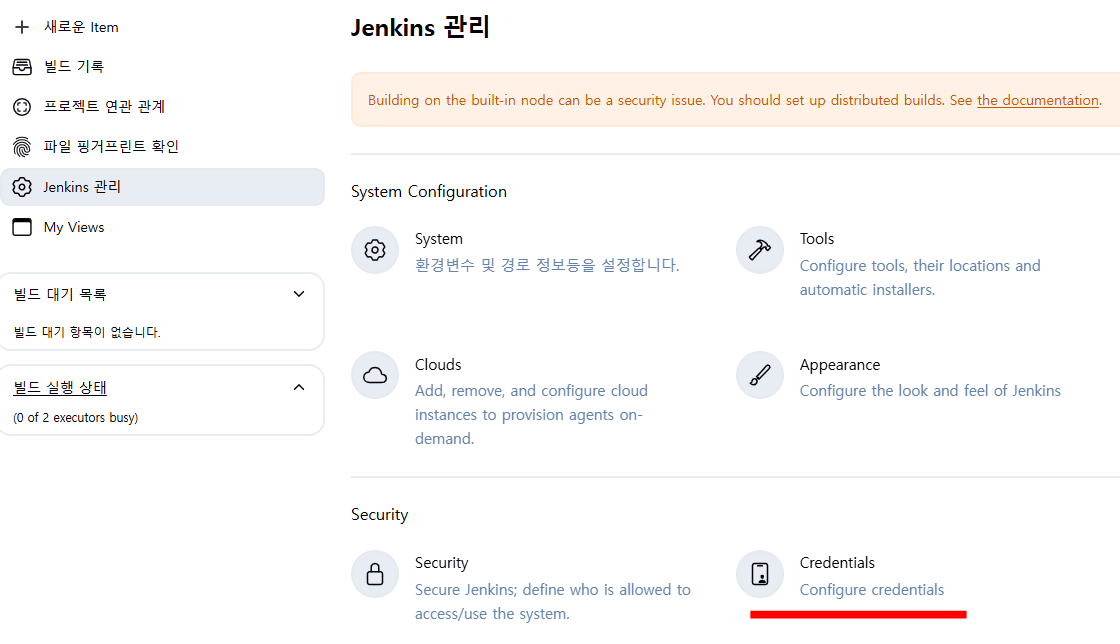Click the build history tray icon
Image resolution: width=1120 pixels, height=644 pixels.
tap(22, 67)
